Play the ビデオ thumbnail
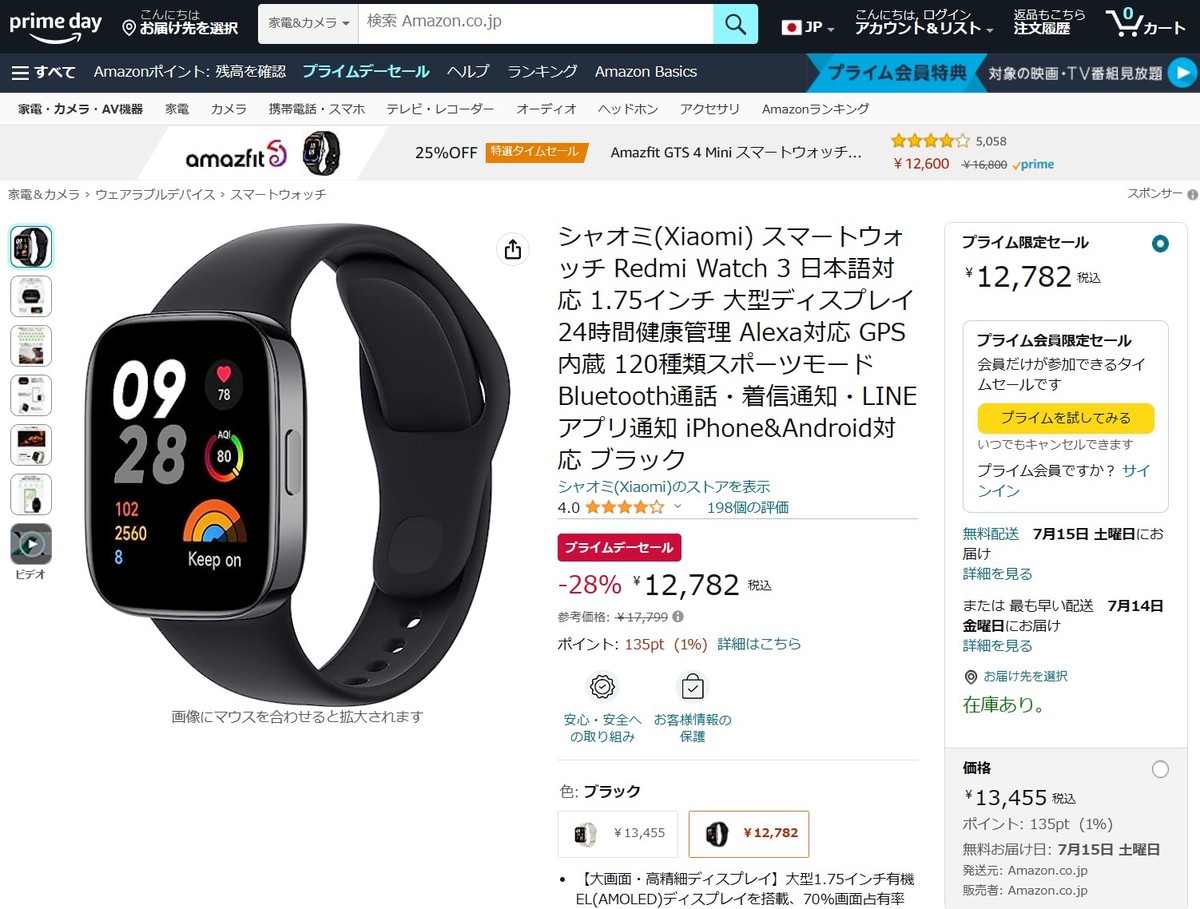 [x=31, y=544]
